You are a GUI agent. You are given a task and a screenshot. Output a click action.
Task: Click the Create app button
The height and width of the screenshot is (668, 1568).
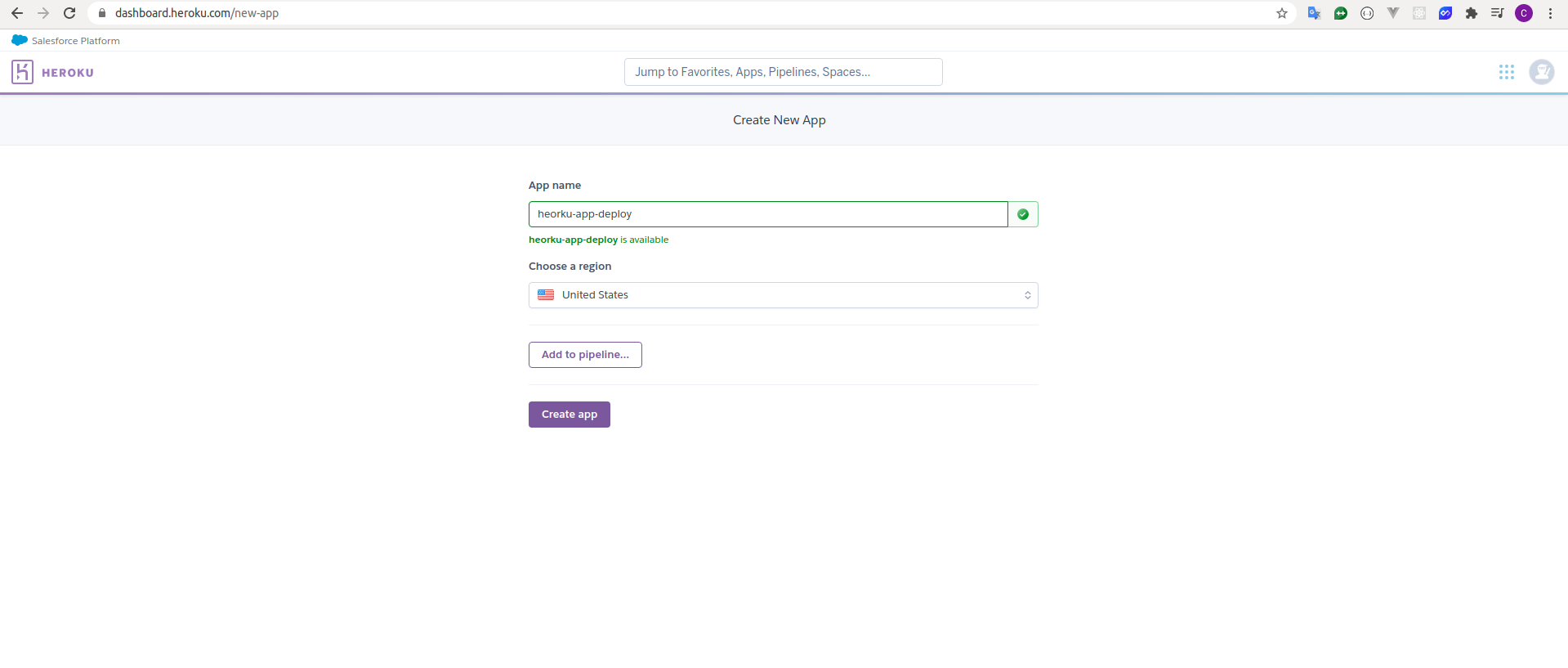[x=570, y=415]
